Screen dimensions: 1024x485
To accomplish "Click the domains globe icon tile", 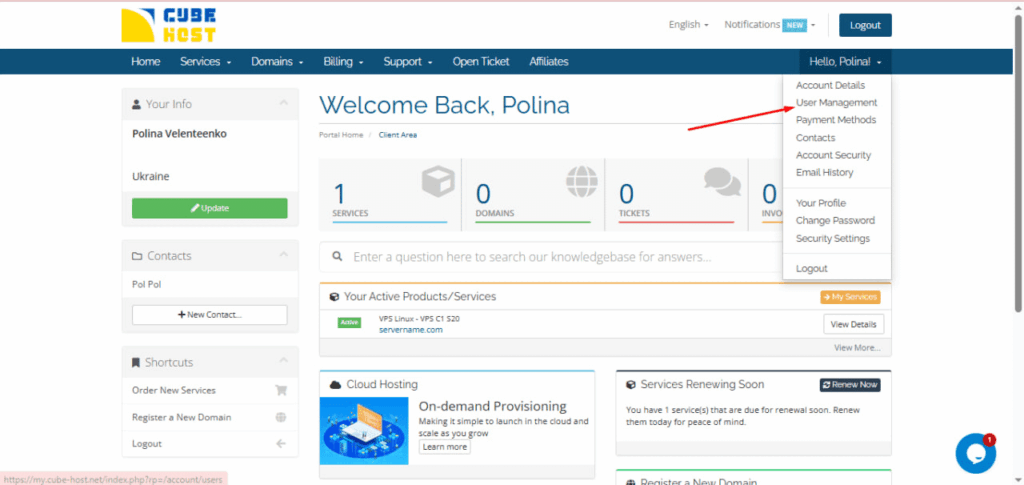I will point(580,183).
